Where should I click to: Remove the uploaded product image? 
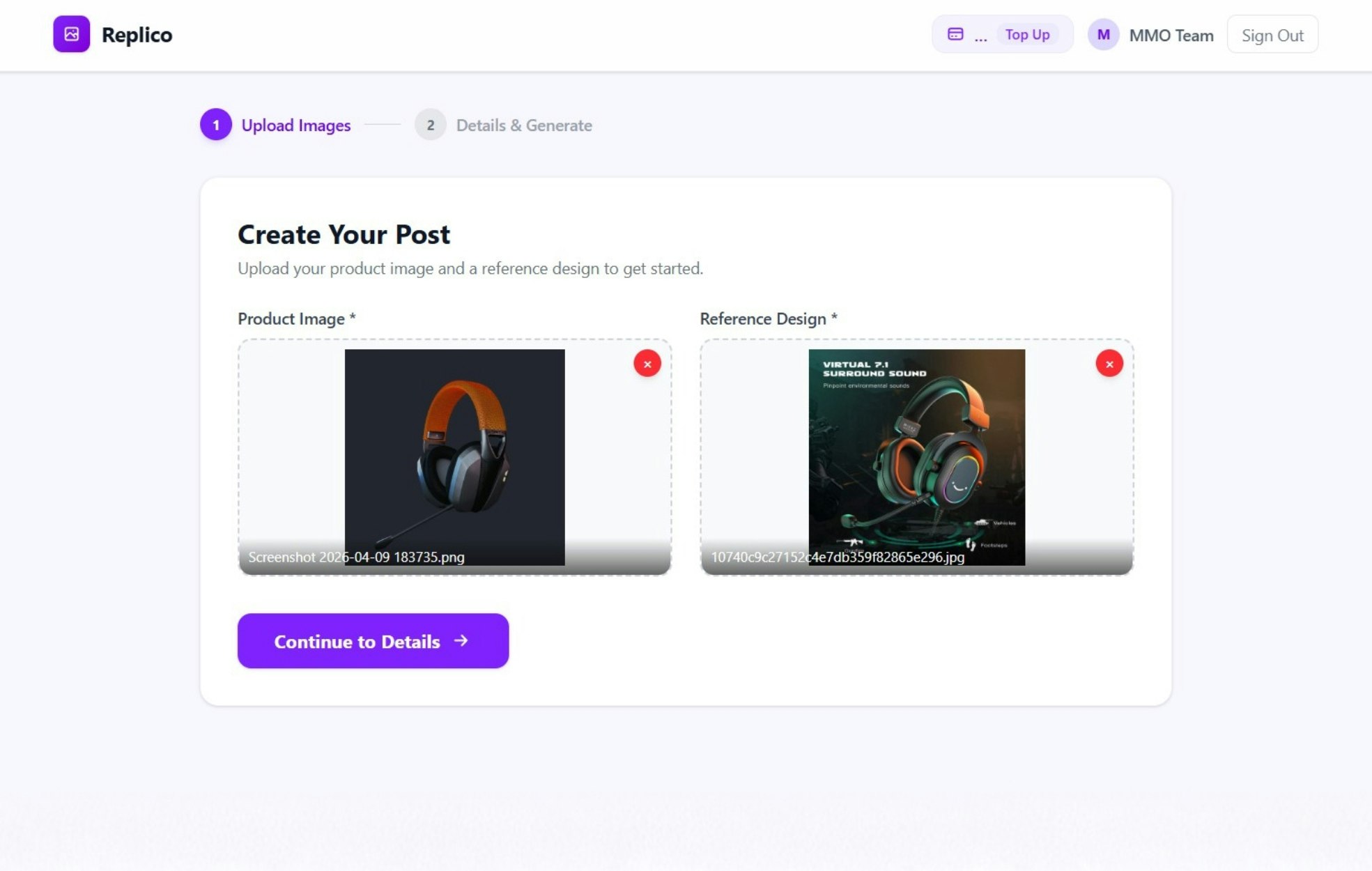pos(647,364)
